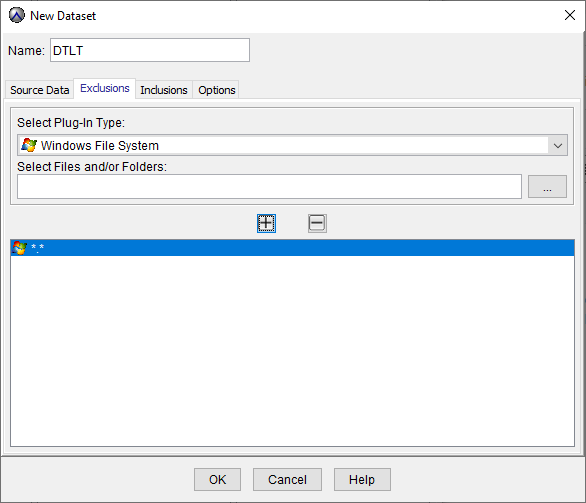Switch to the Source Data tab
The width and height of the screenshot is (586, 503).
[x=40, y=90]
